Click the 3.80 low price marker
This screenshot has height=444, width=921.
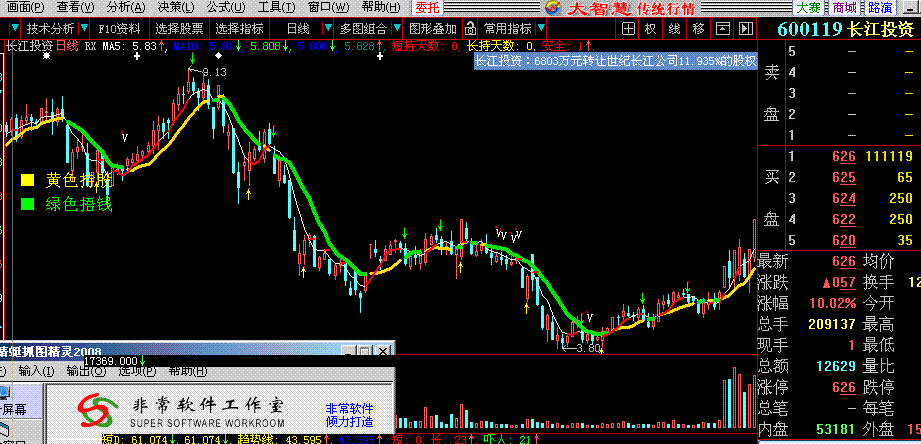click(x=588, y=348)
